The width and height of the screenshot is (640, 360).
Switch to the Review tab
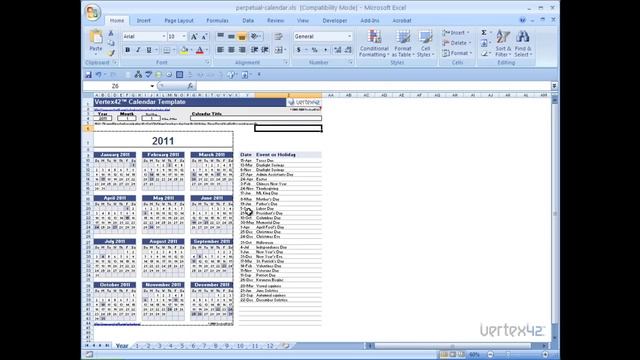(x=276, y=20)
